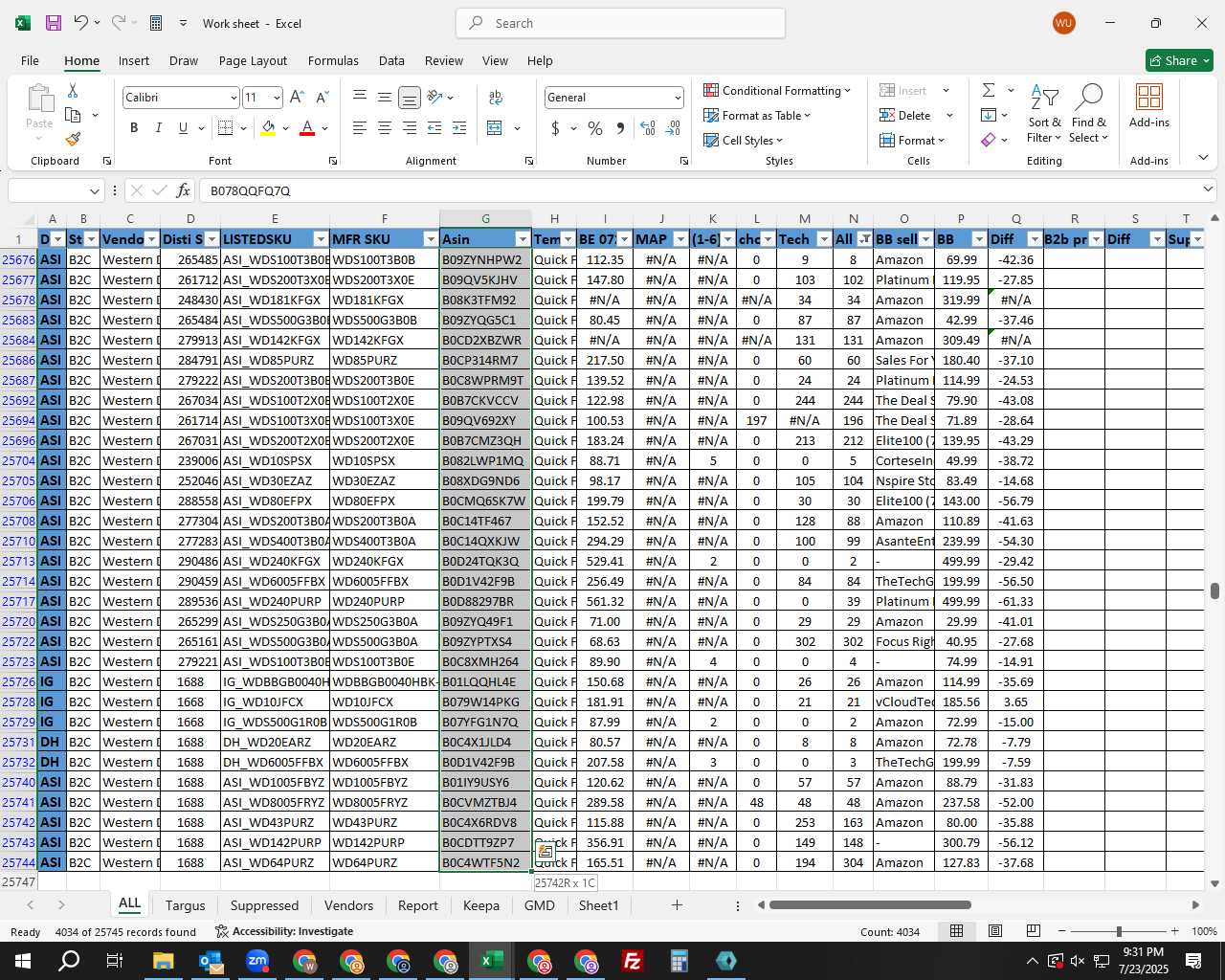Viewport: 1225px width, 980px height.
Task: Click Increase Indent icon
Action: [459, 128]
